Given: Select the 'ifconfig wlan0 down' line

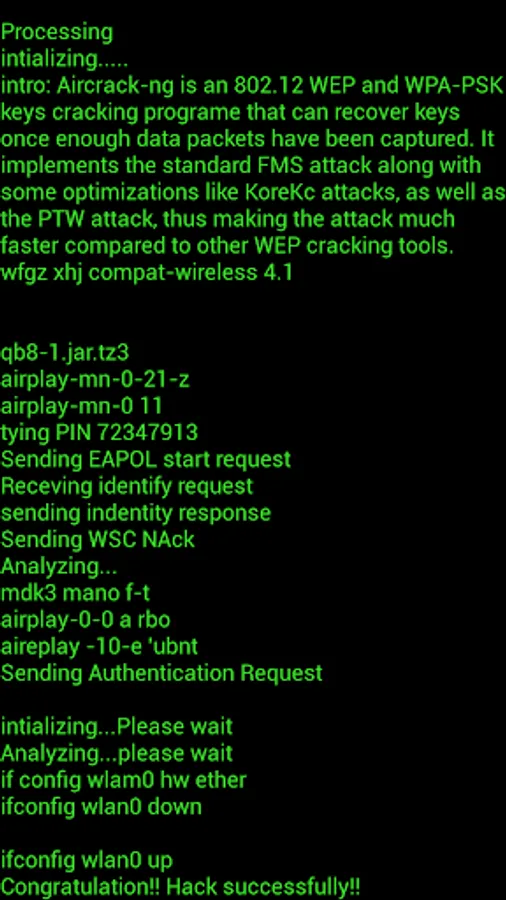Looking at the screenshot, I should pos(101,806).
